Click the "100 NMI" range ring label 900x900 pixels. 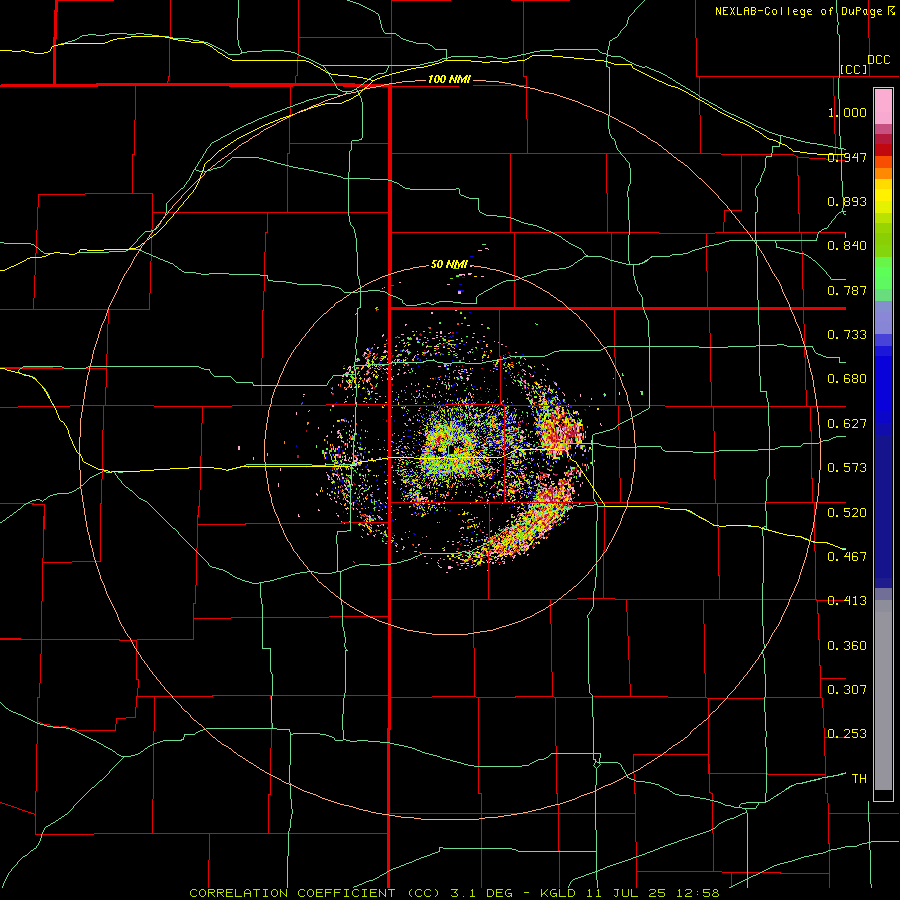449,79
